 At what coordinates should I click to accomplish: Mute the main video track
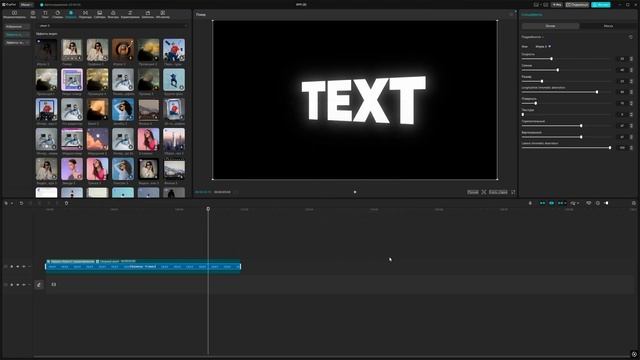coord(24,284)
